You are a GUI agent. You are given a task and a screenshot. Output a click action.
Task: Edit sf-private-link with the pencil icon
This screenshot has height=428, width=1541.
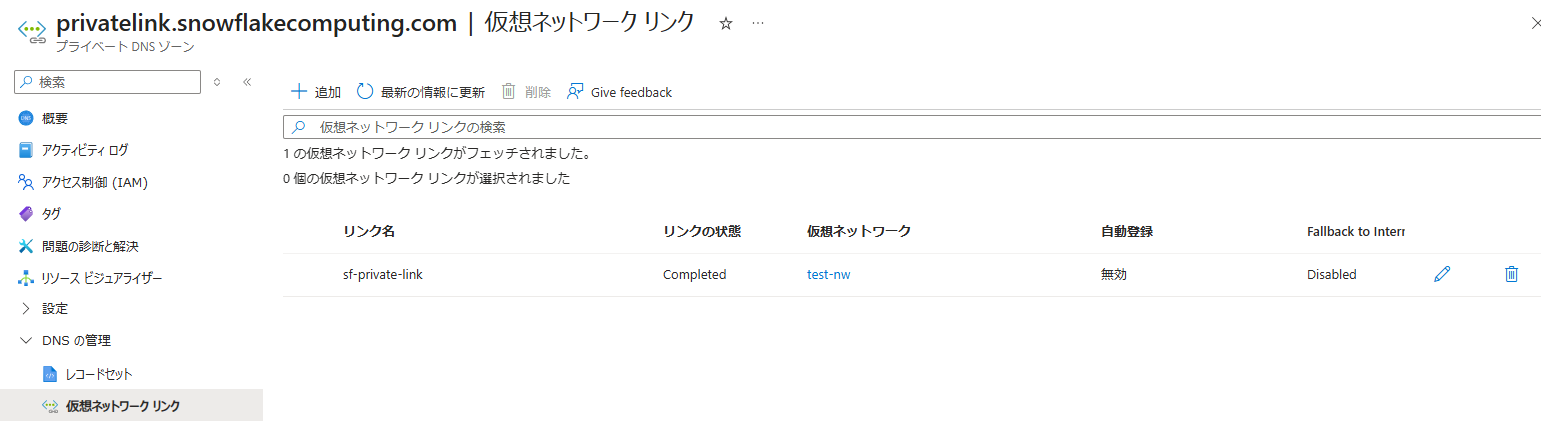point(1442,274)
